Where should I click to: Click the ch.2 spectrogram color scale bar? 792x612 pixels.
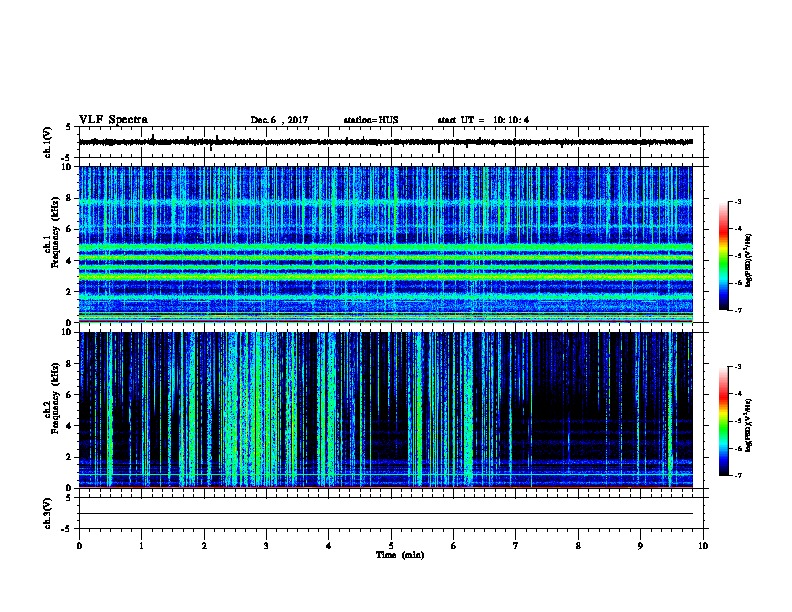[723, 421]
